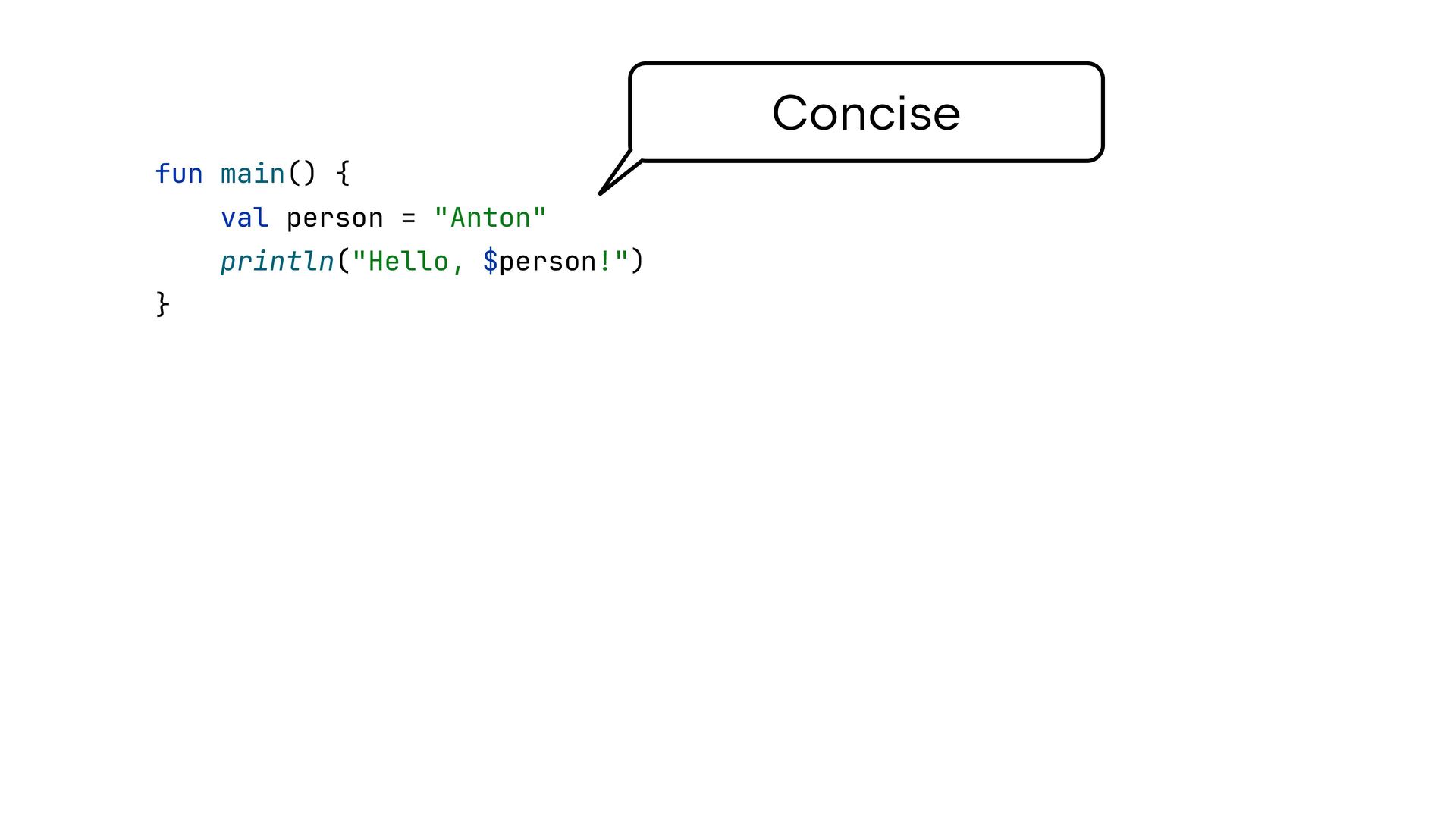Click the "Hello," string text
The width and height of the screenshot is (1456, 819).
click(x=409, y=262)
